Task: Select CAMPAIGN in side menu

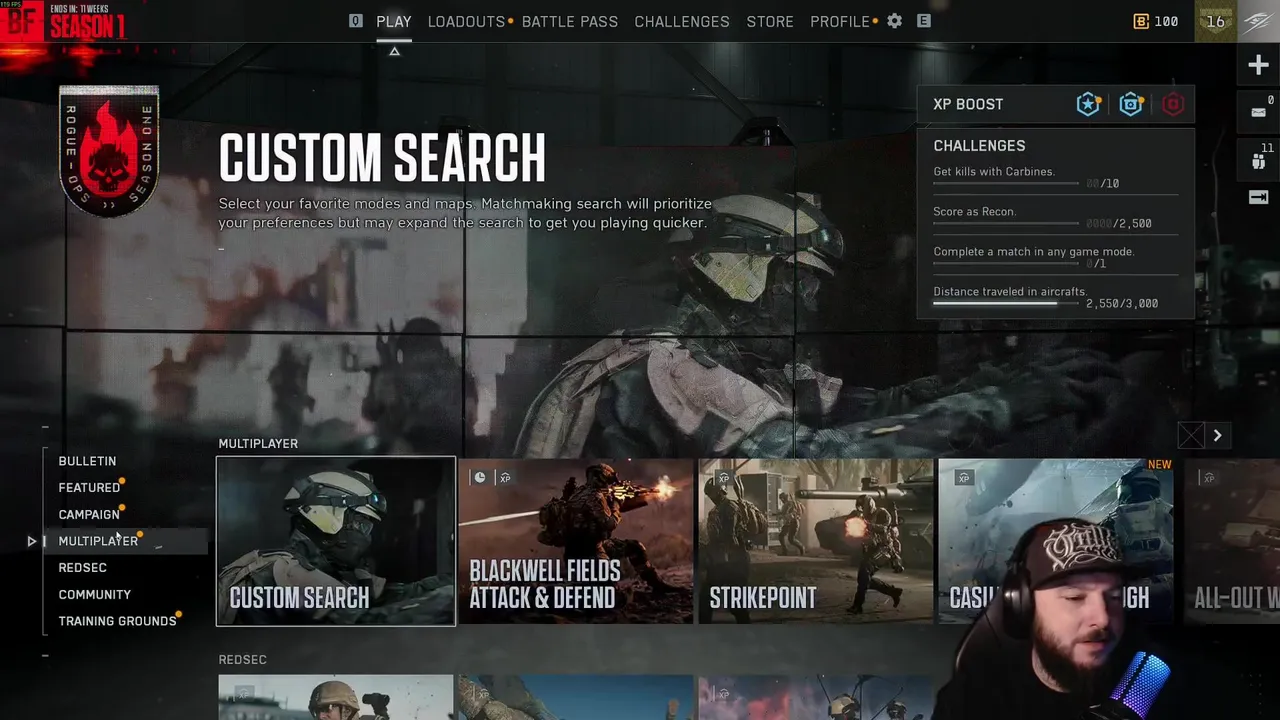Action: tap(89, 514)
